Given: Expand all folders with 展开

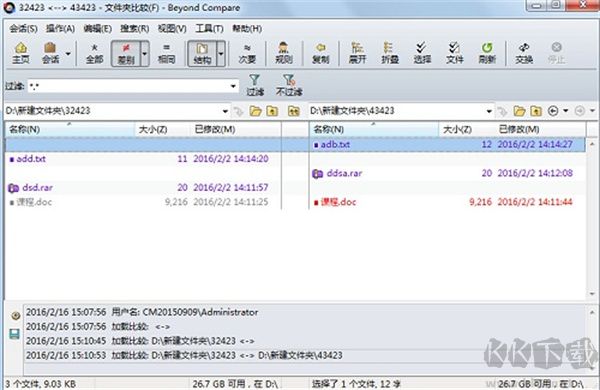Looking at the screenshot, I should pyautogui.click(x=357, y=53).
